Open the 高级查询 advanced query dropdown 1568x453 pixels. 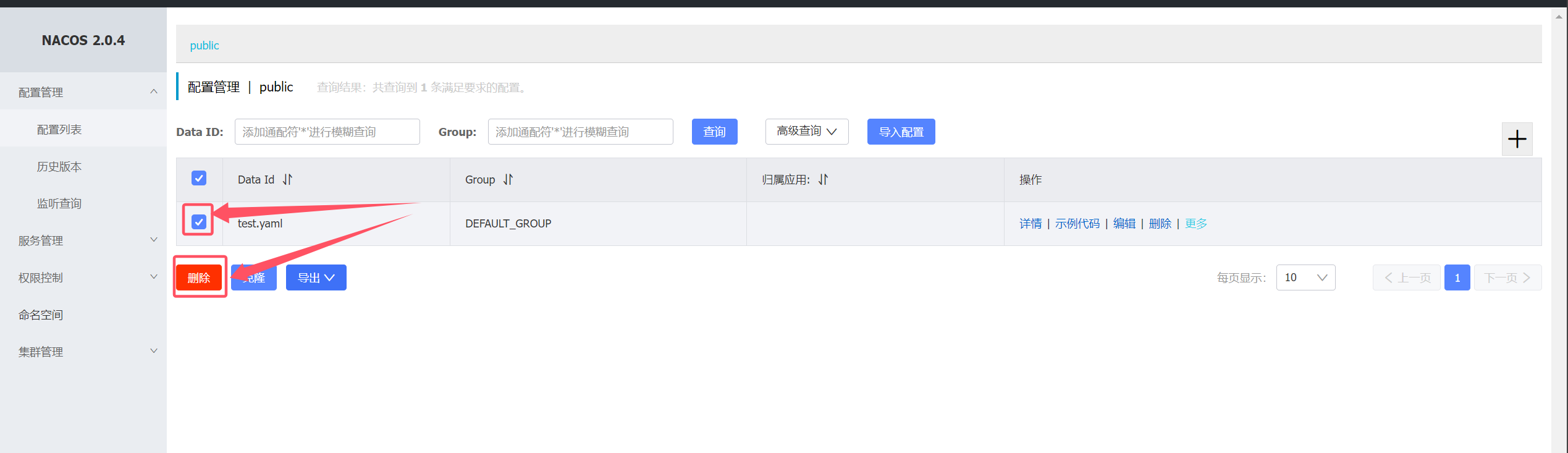pos(806,132)
